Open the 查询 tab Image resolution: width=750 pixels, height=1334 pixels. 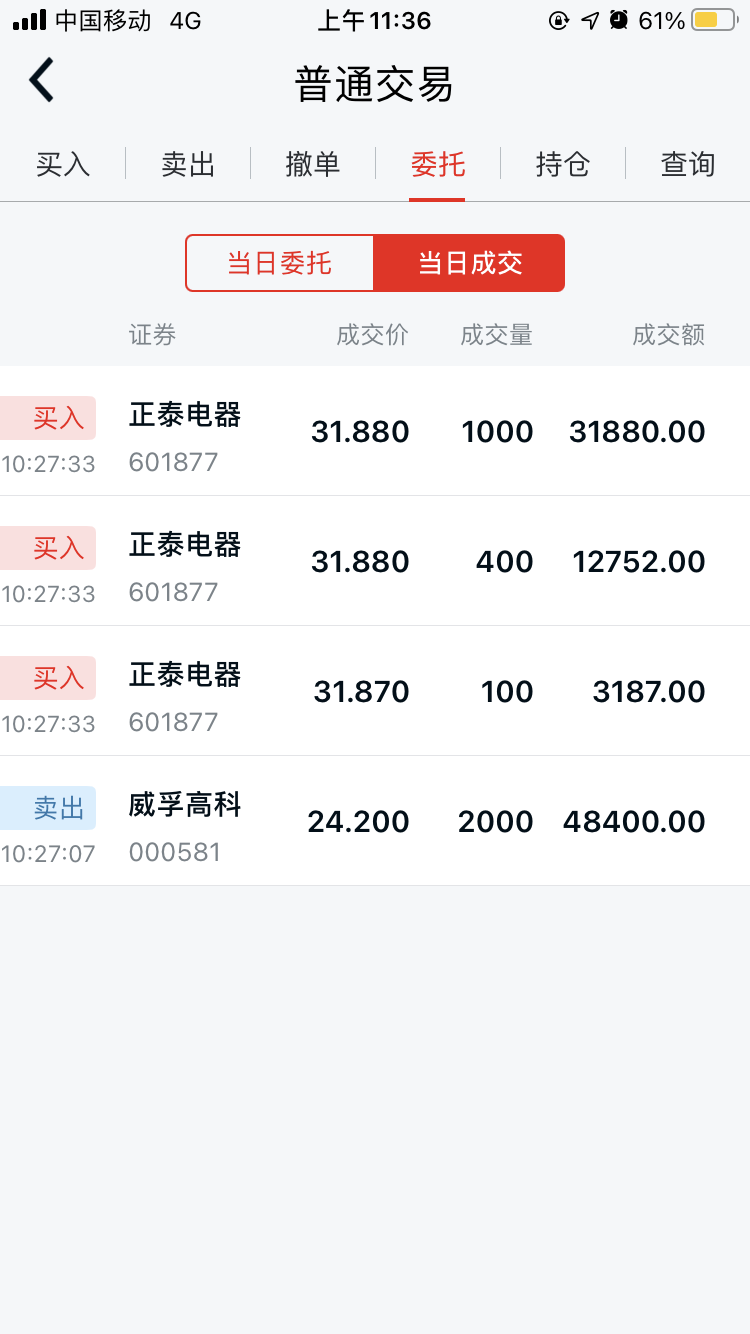point(687,164)
